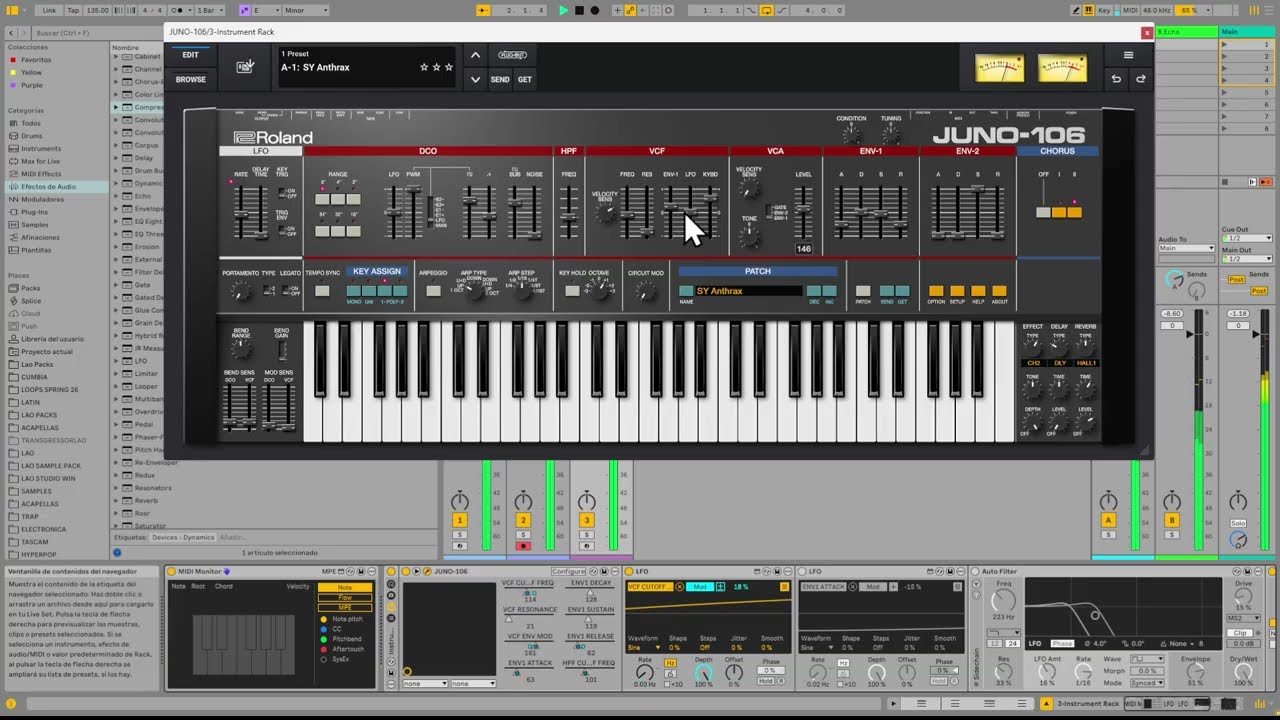
Task: Click the OPTION button
Action: pos(936,291)
